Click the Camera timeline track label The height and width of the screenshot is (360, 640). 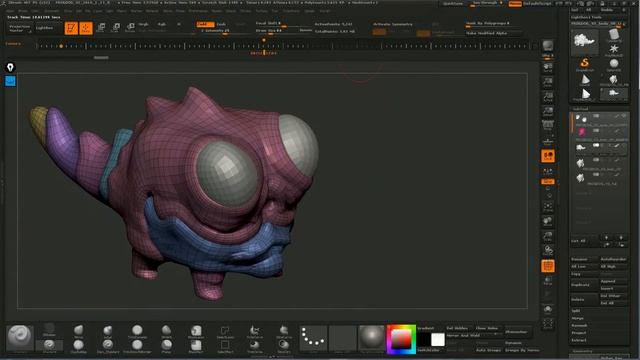click(x=13, y=43)
